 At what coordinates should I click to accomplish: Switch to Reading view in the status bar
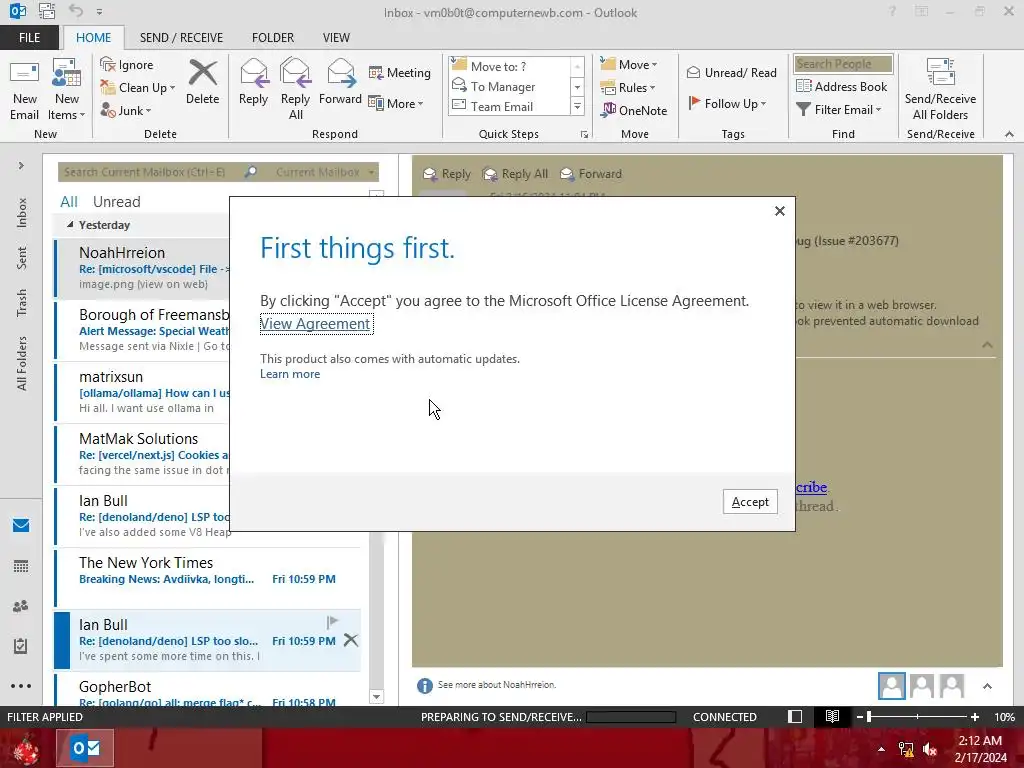tap(832, 716)
